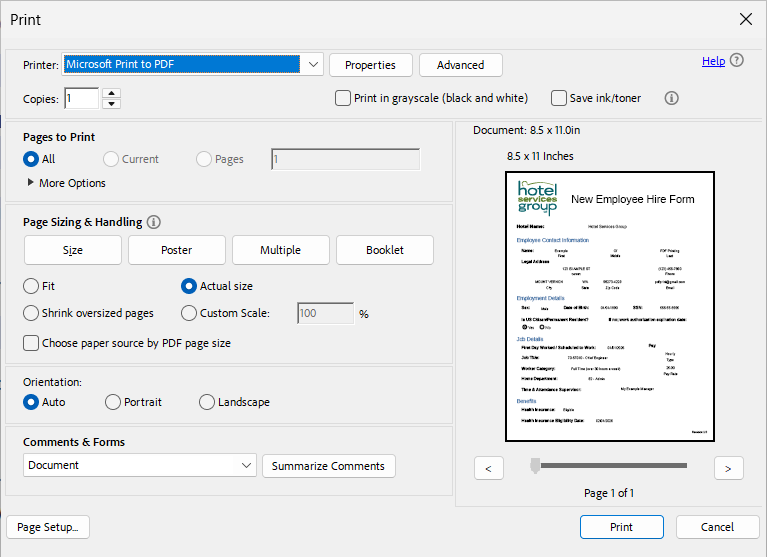Click Summarize Comments button
The height and width of the screenshot is (557, 767).
tap(329, 466)
